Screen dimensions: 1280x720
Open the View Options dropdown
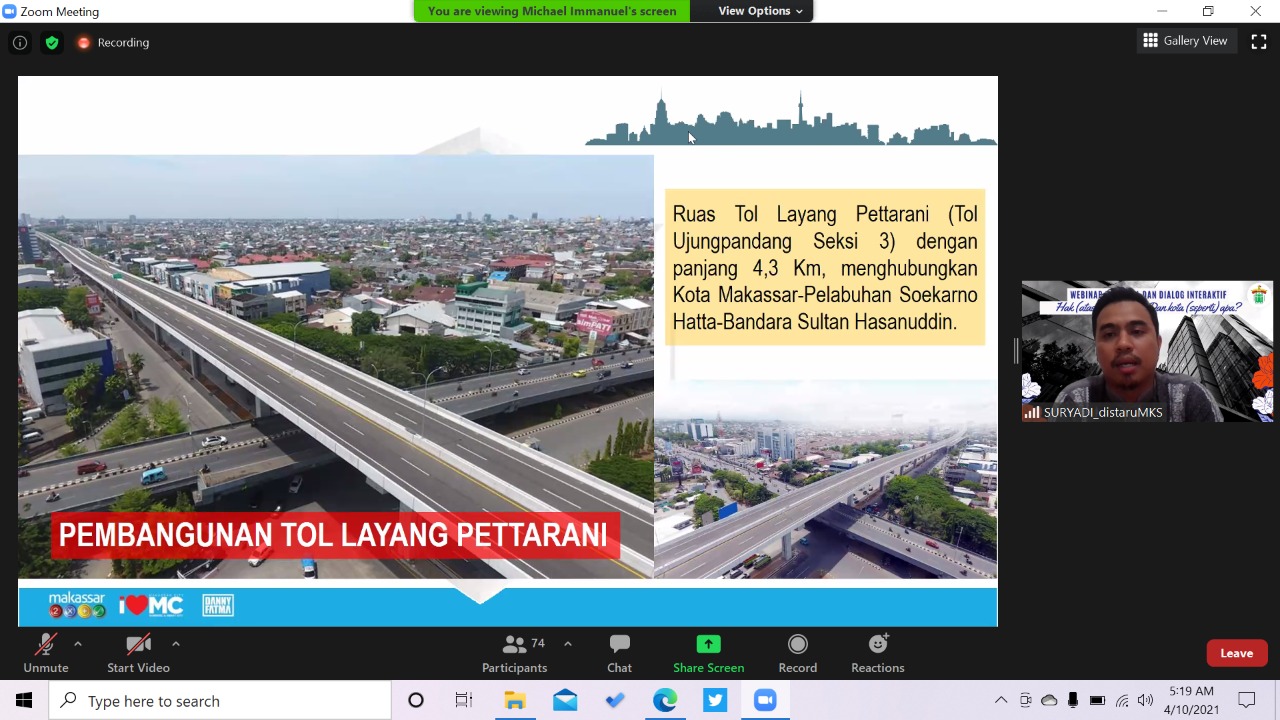coord(754,11)
